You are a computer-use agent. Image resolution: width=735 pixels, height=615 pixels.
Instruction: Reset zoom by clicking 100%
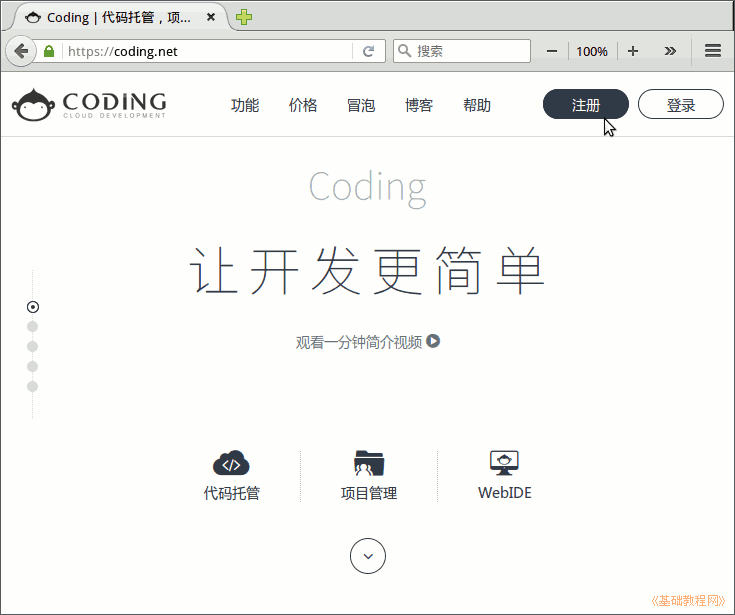pyautogui.click(x=592, y=51)
